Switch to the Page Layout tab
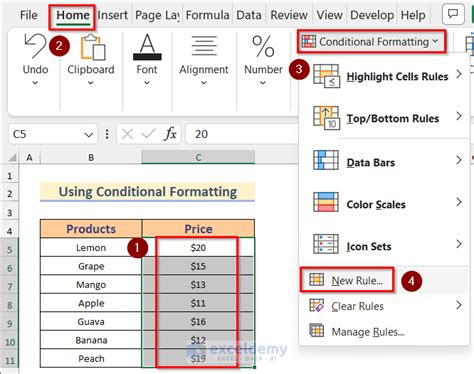The height and width of the screenshot is (374, 474). (x=157, y=15)
